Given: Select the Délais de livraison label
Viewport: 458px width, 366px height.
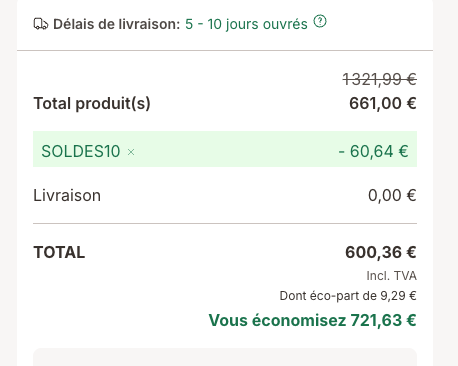Looking at the screenshot, I should pyautogui.click(x=117, y=24).
